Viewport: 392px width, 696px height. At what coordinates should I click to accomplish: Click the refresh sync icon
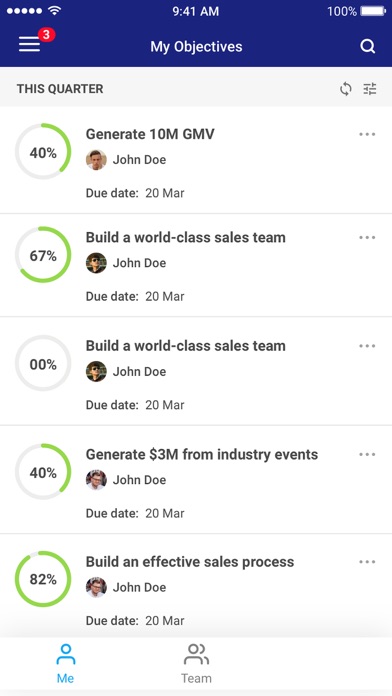click(x=345, y=89)
